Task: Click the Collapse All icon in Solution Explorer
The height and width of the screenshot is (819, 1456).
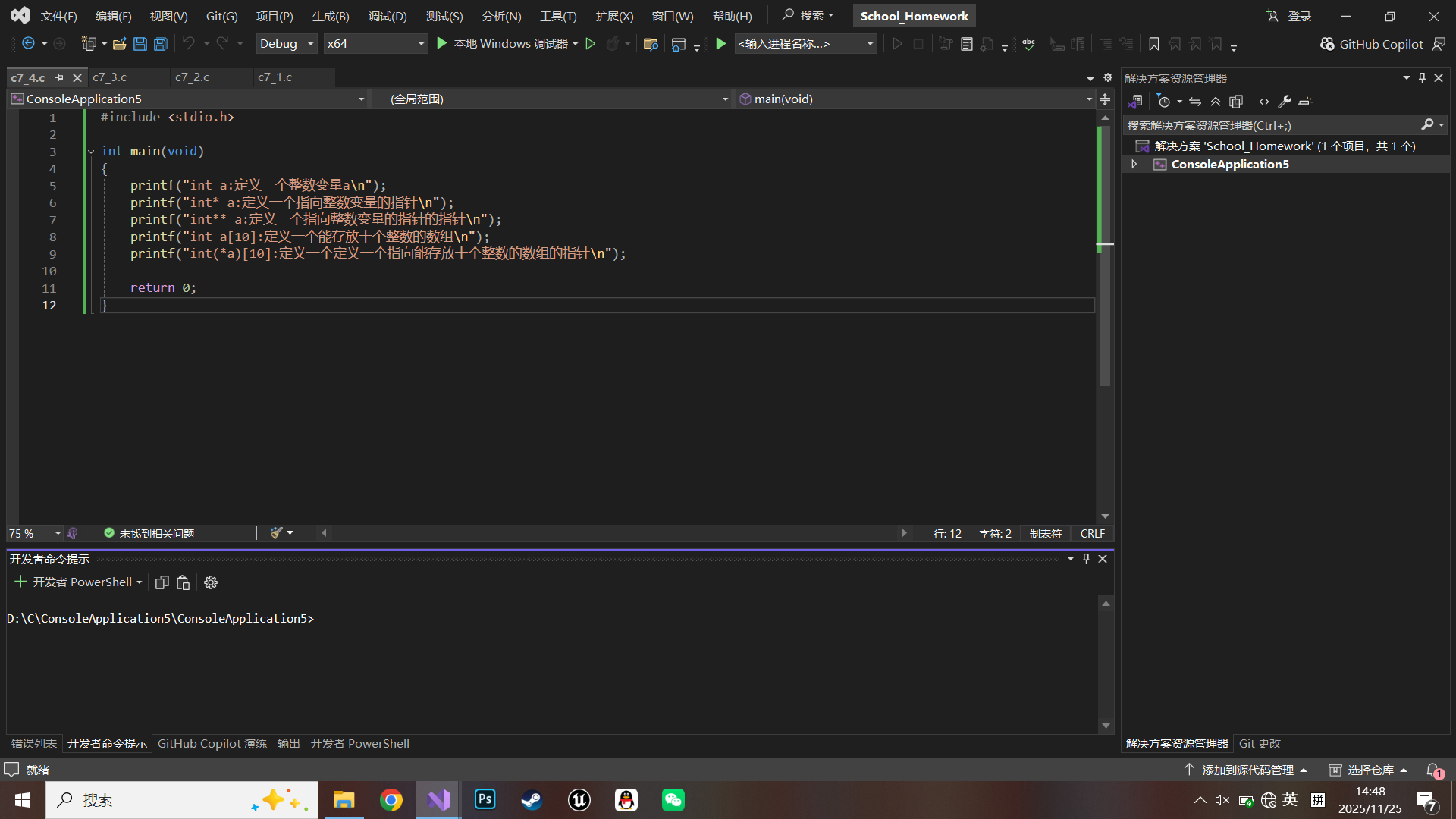Action: pos(1216,101)
